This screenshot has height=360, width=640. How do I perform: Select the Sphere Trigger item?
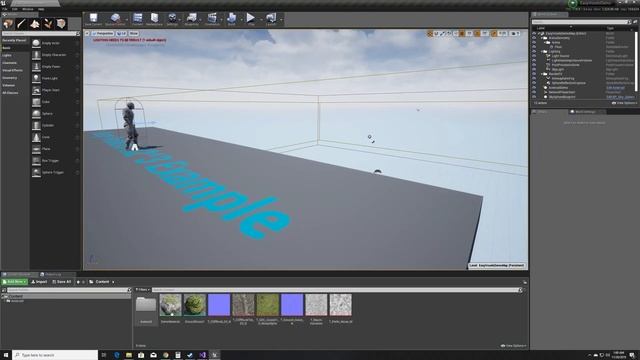point(56,173)
